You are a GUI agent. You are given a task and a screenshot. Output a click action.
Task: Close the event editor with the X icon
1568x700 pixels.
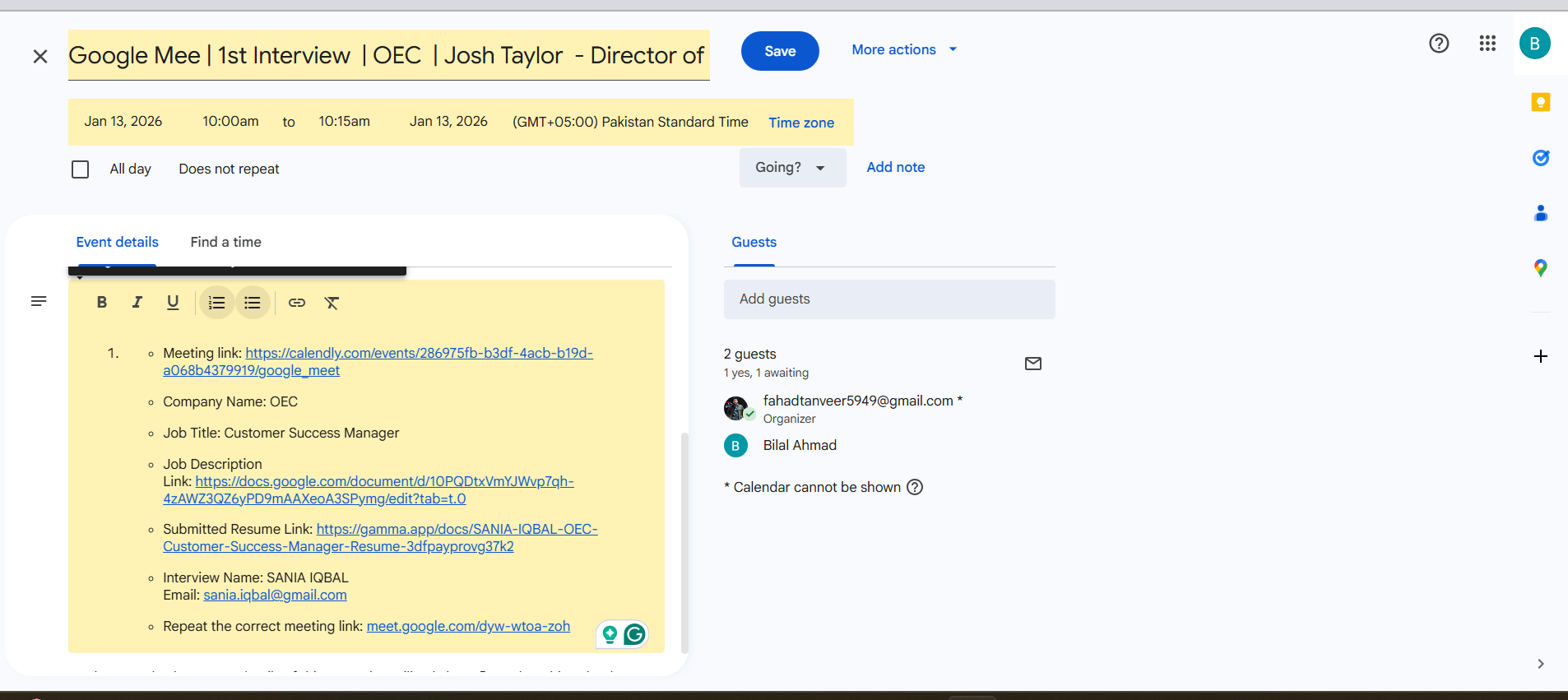point(40,56)
